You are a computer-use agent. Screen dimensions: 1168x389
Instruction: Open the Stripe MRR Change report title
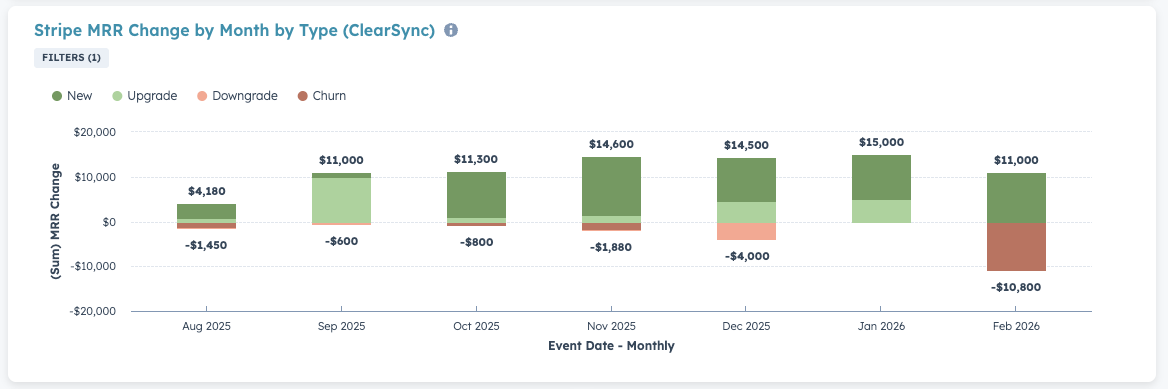(x=234, y=31)
